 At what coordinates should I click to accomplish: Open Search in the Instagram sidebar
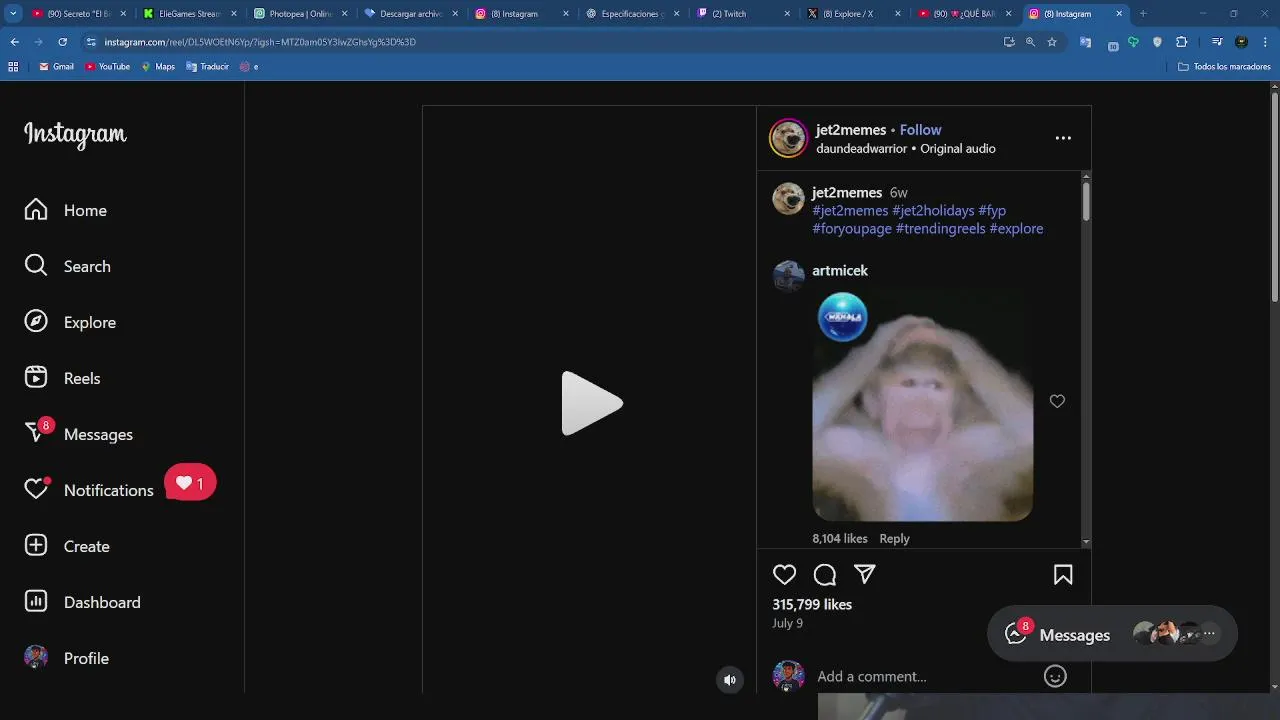click(68, 266)
